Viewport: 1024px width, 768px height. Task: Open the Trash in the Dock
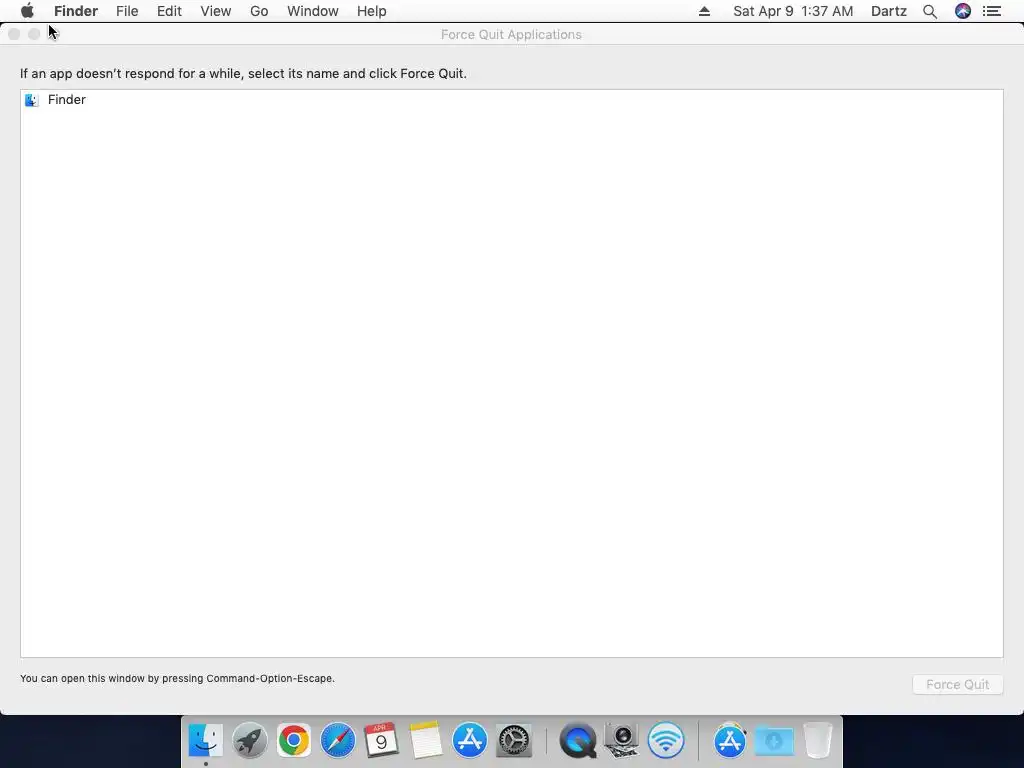tap(818, 741)
